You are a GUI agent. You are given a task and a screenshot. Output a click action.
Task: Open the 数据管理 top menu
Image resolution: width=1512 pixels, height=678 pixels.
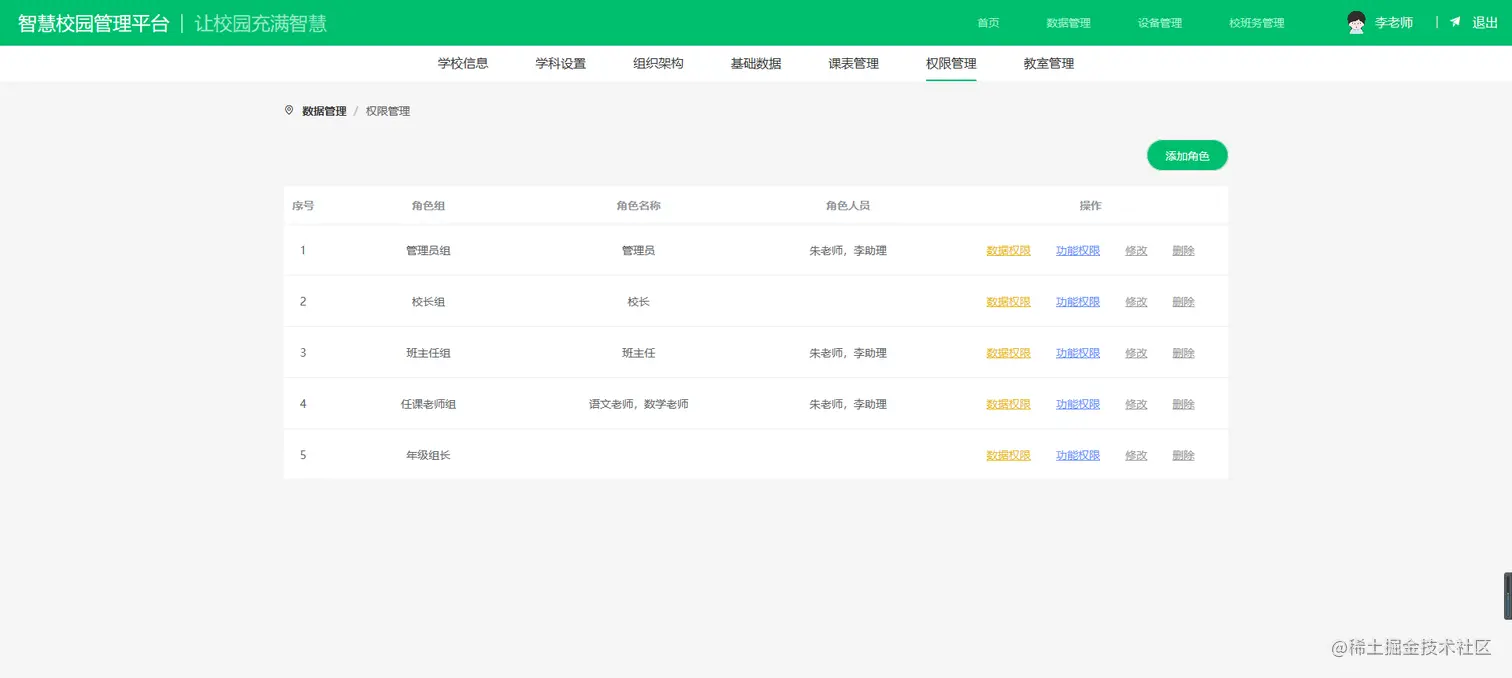[x=1068, y=23]
